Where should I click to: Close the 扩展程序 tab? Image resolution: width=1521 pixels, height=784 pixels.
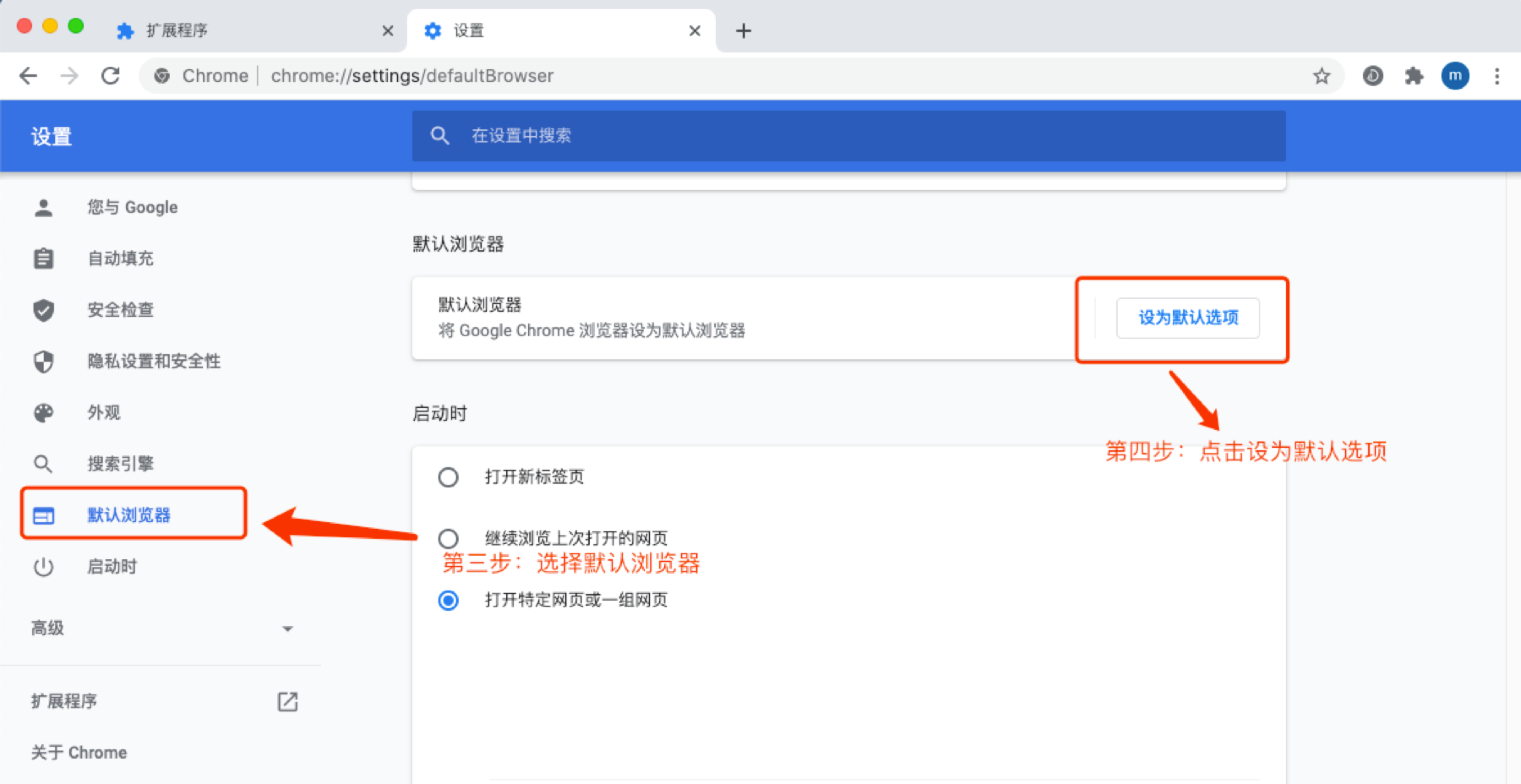[387, 31]
